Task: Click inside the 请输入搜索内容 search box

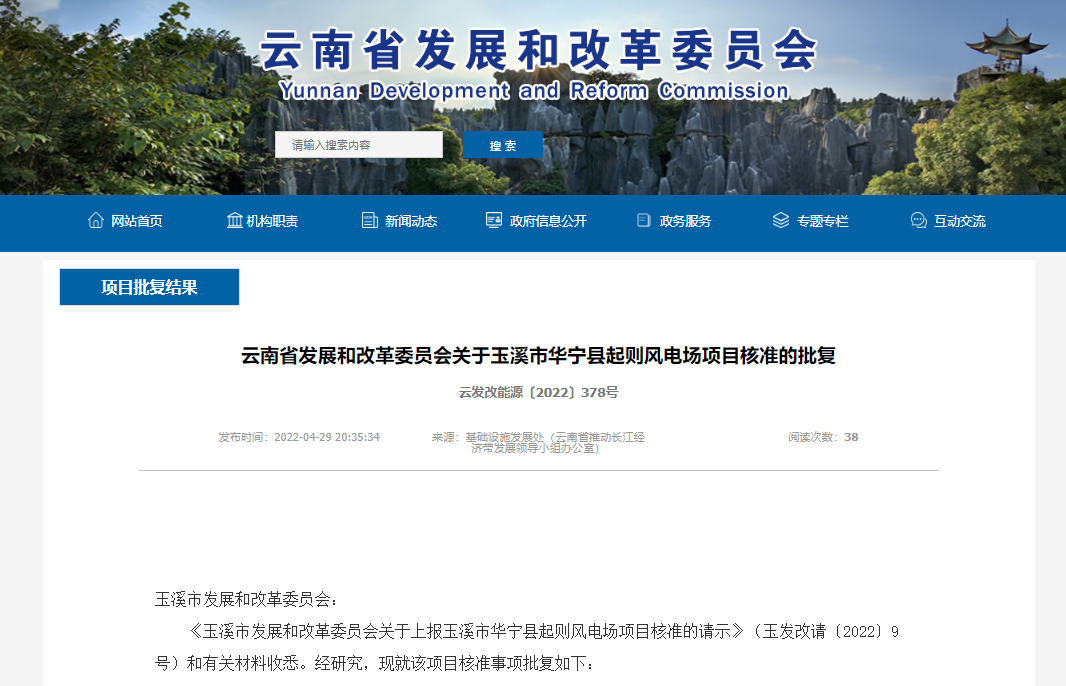Action: 358,144
